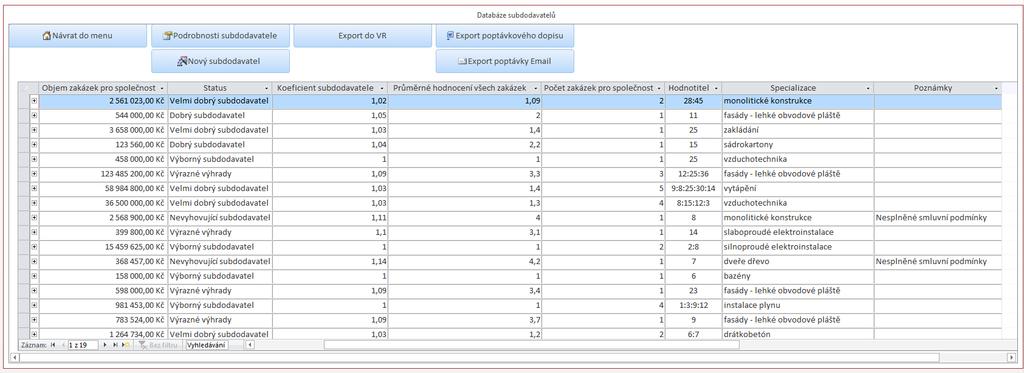
Task: Select the sádrokartony specialization cell
Action: (x=798, y=144)
